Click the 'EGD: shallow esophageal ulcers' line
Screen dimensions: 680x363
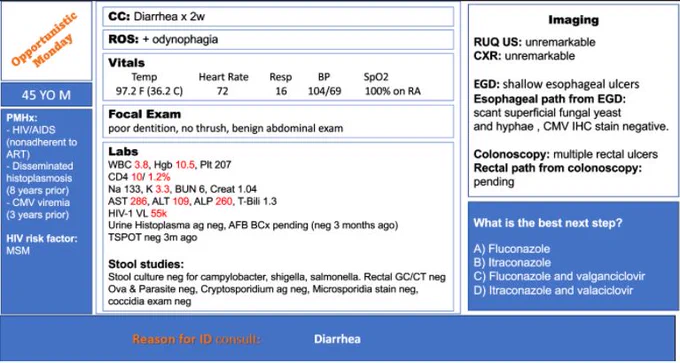click(x=556, y=84)
